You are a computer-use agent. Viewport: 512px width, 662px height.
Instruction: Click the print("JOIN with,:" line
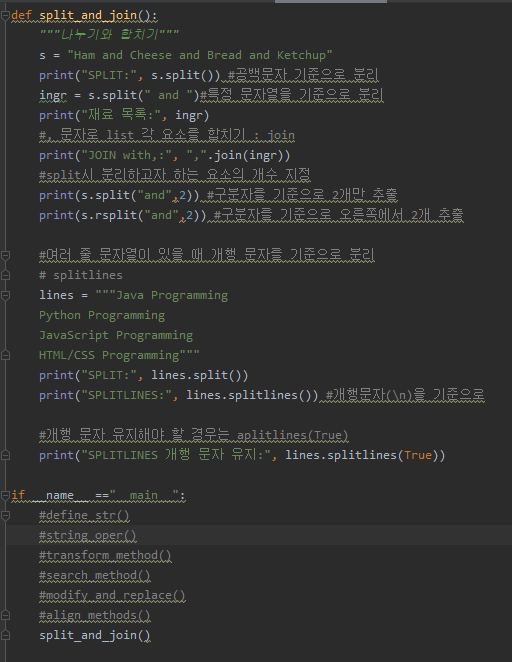coord(165,155)
